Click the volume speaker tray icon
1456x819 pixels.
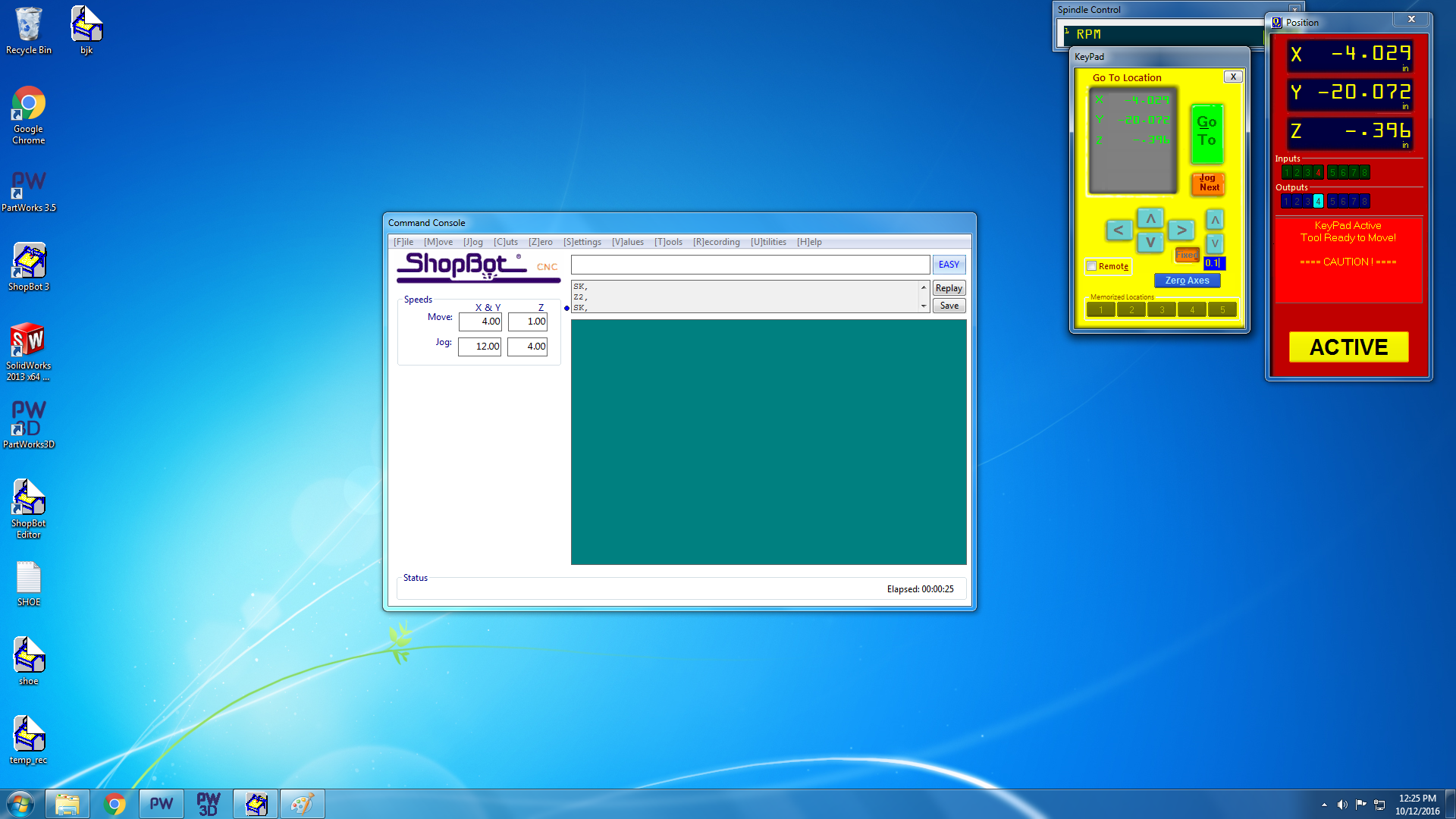tap(1342, 805)
